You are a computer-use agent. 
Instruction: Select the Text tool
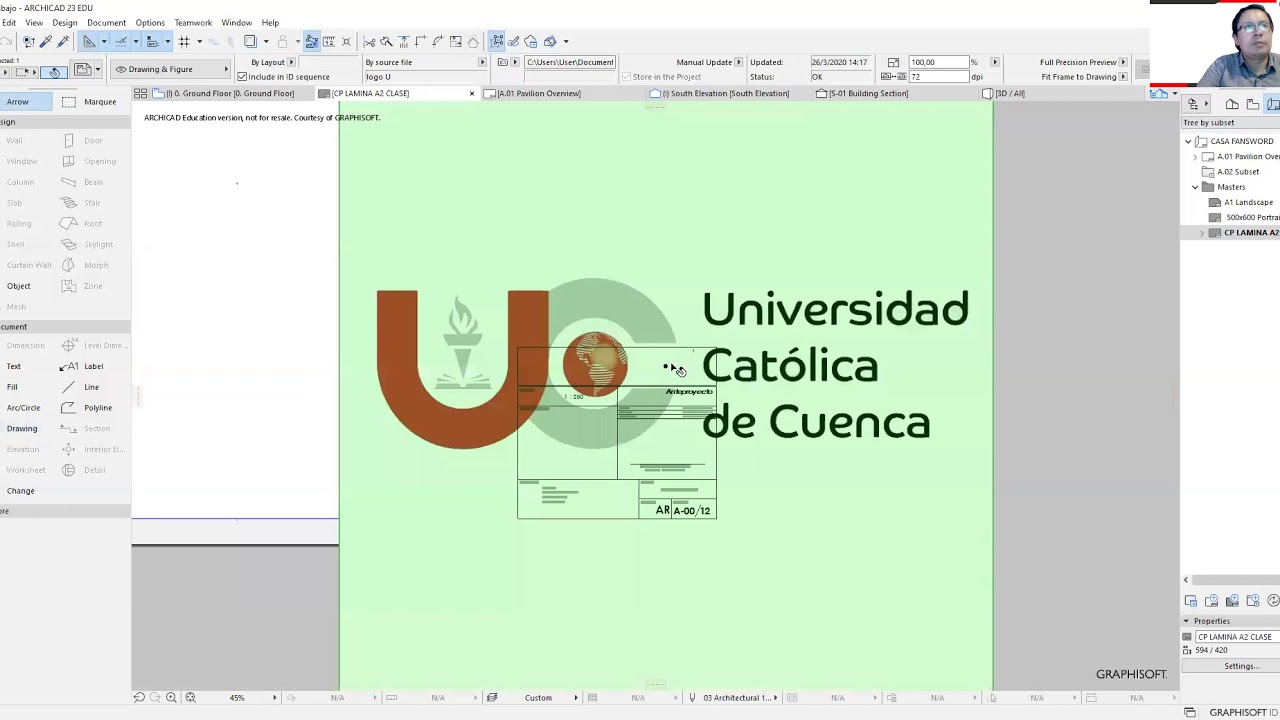point(14,366)
